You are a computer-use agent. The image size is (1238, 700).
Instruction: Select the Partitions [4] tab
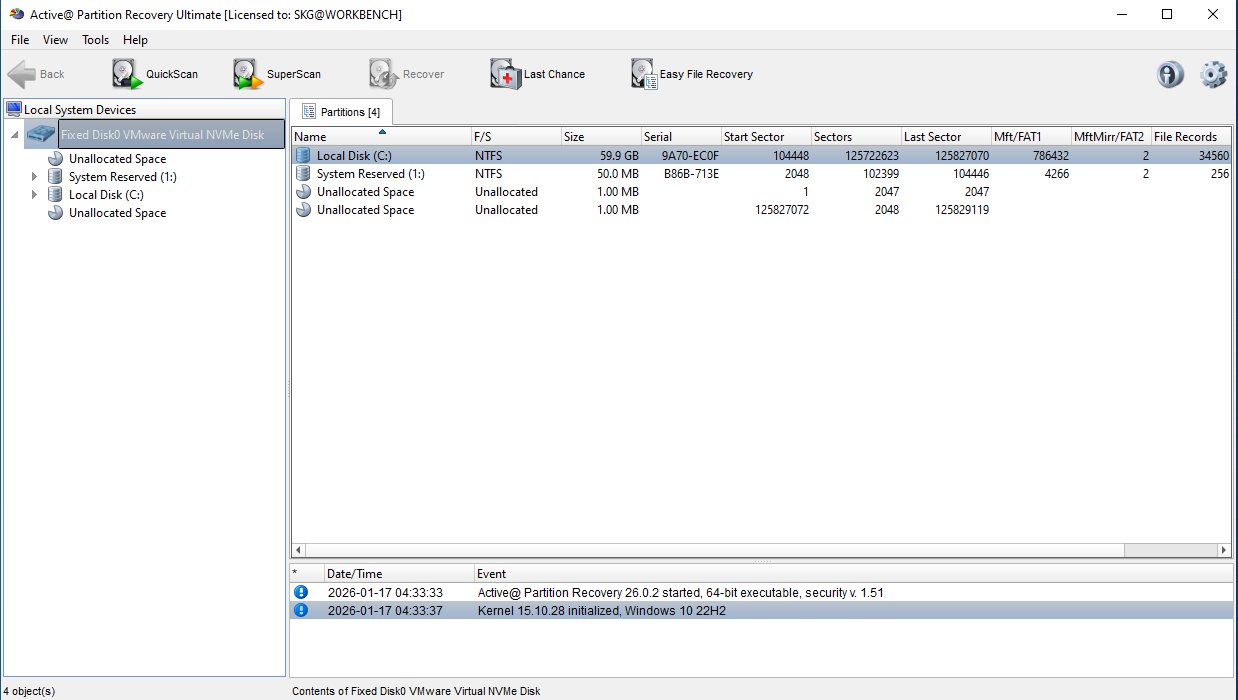tap(342, 112)
